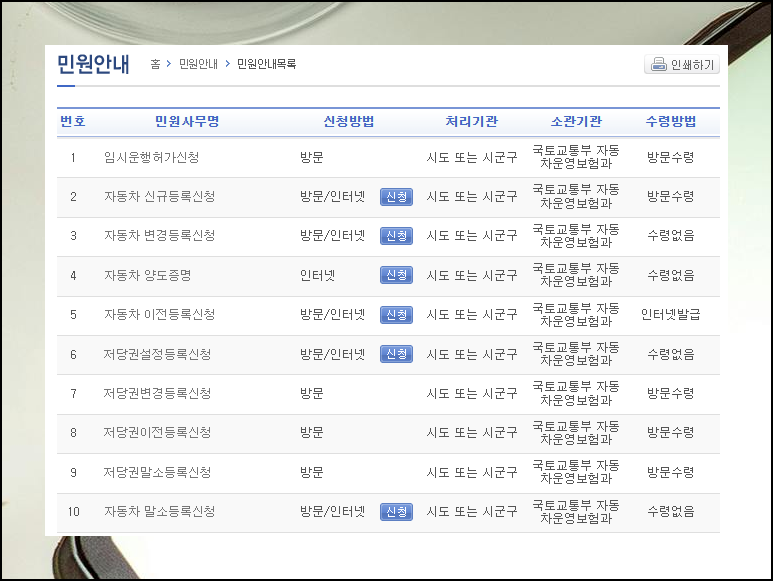Select 인터넷 method cell for 자동차 양도증명

(x=317, y=275)
